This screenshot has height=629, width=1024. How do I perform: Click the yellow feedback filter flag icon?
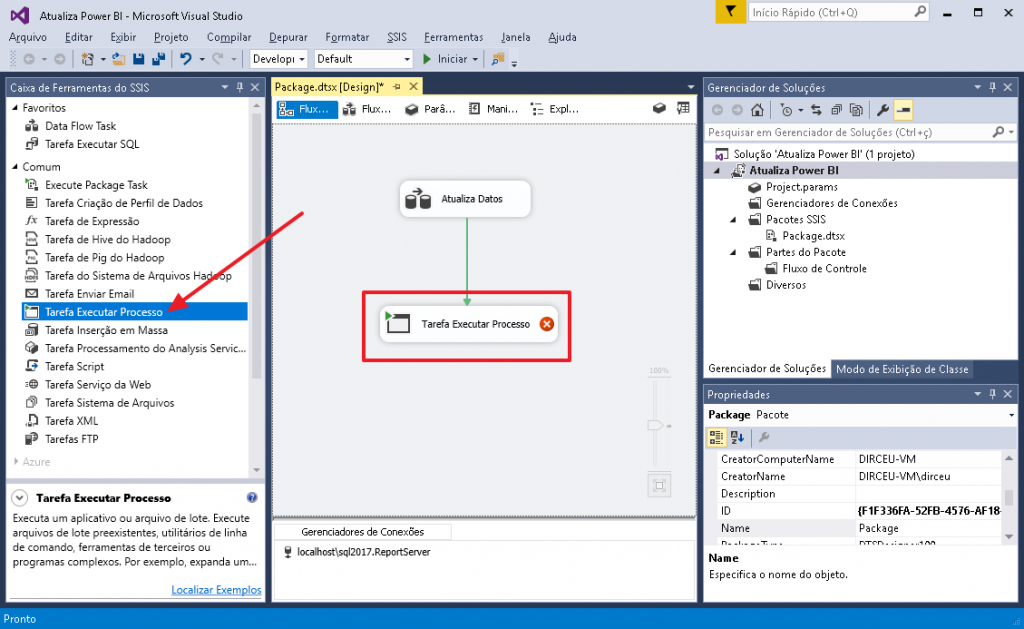coord(730,11)
